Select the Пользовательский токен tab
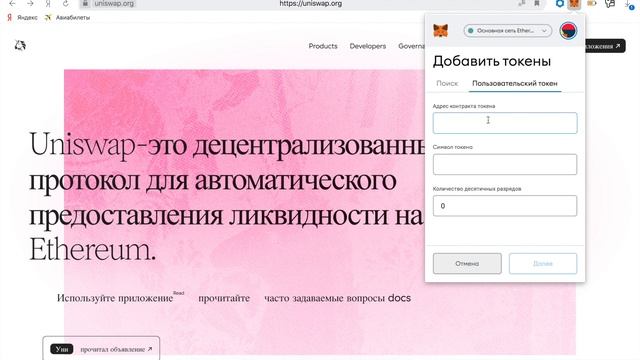The height and width of the screenshot is (360, 640). pyautogui.click(x=515, y=83)
